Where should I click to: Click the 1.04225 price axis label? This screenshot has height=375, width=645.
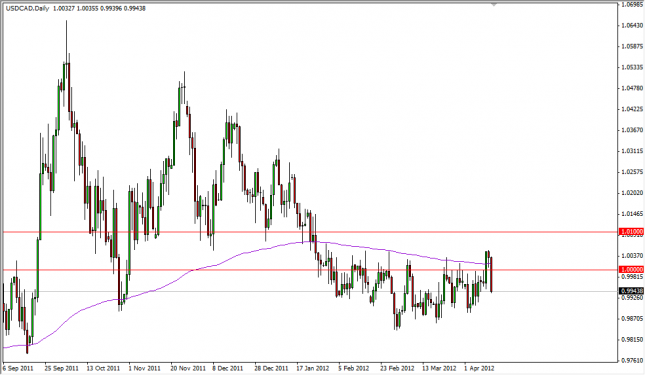pyautogui.click(x=632, y=109)
